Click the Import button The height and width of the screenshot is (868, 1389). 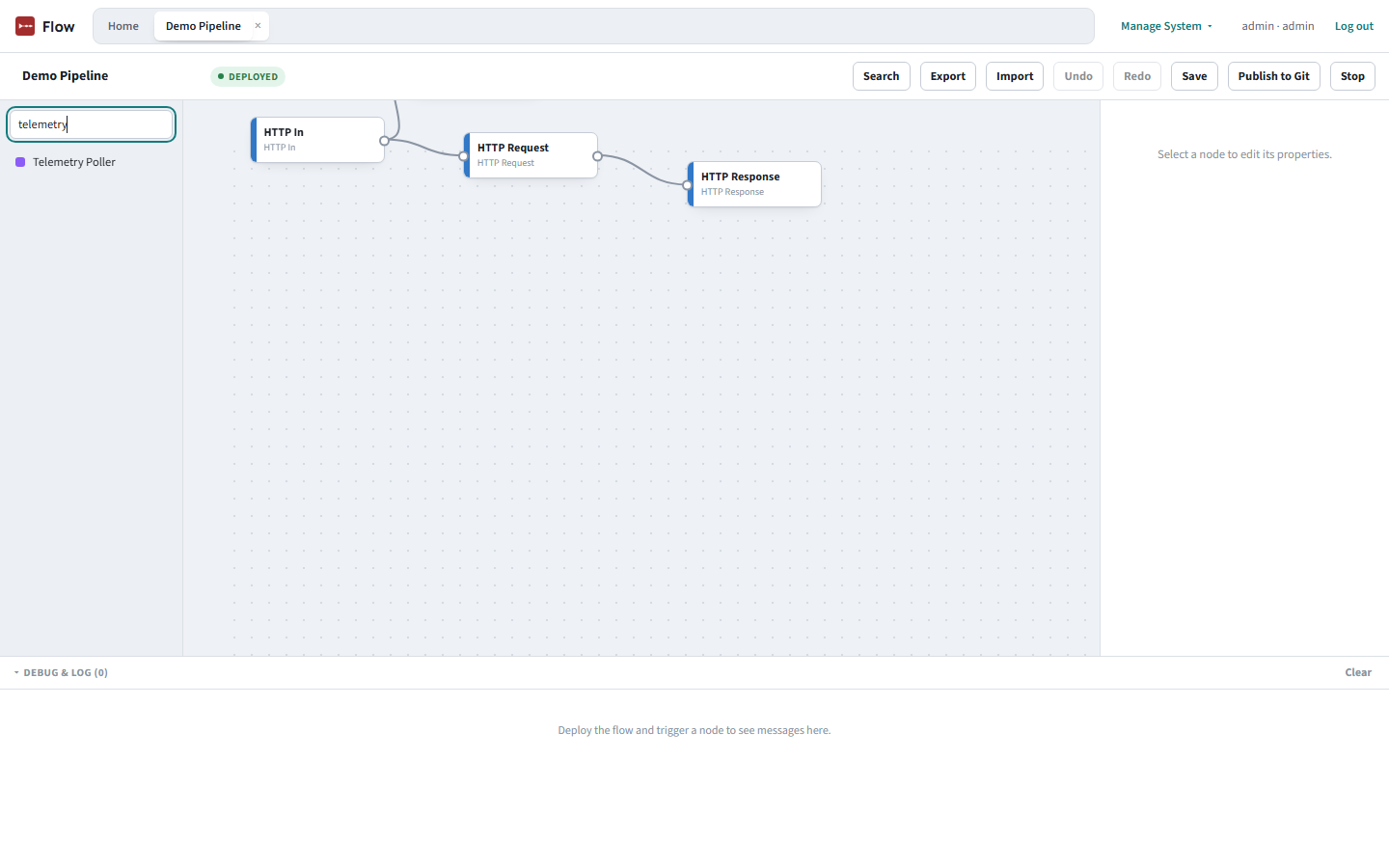[x=1014, y=76]
